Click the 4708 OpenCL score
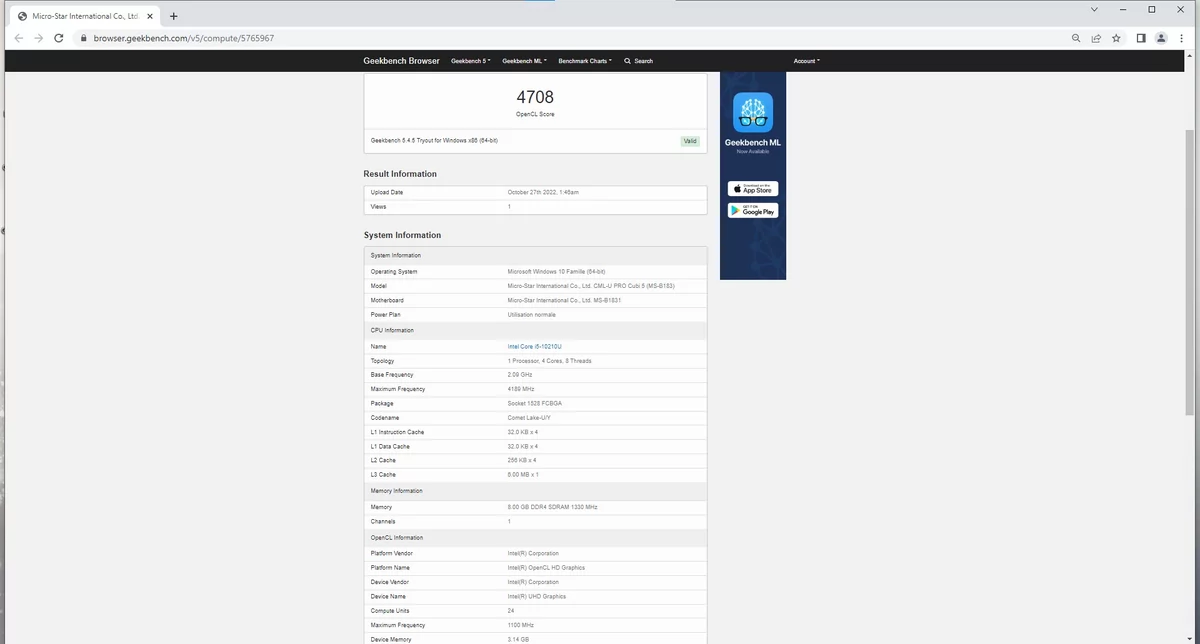 coord(535,97)
